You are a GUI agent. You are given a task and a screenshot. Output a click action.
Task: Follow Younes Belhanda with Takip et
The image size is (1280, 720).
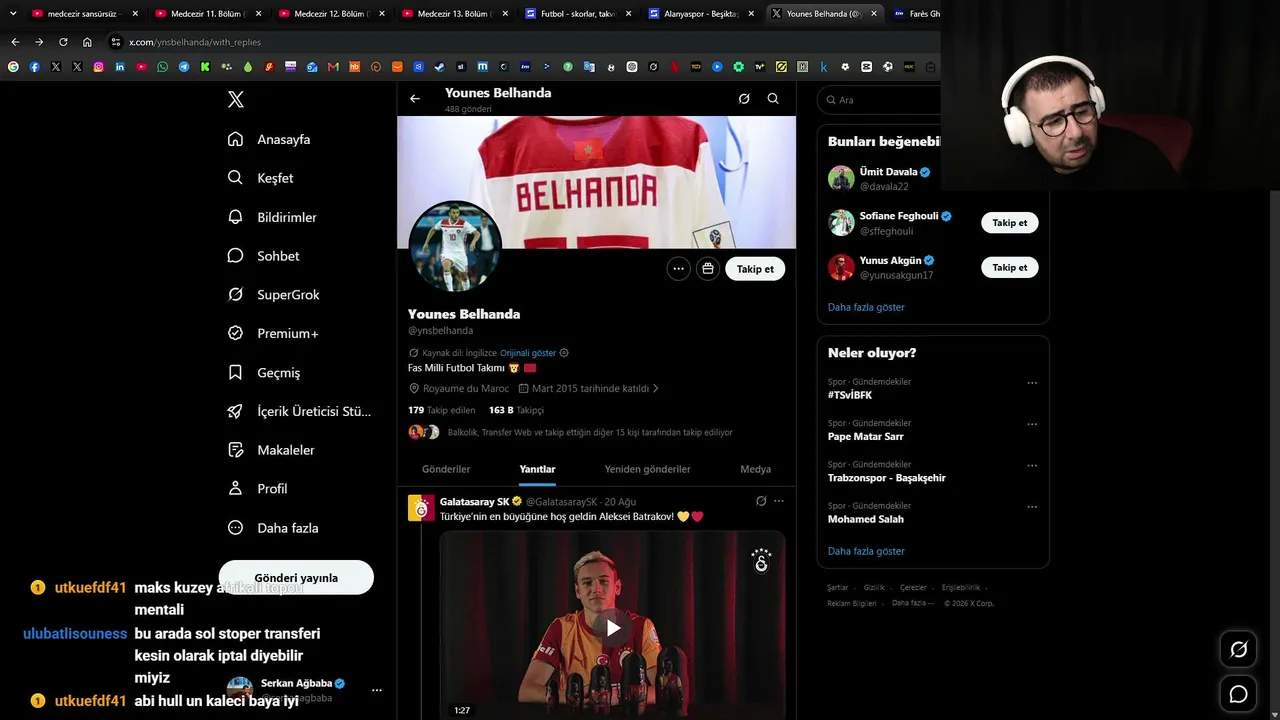pyautogui.click(x=755, y=269)
